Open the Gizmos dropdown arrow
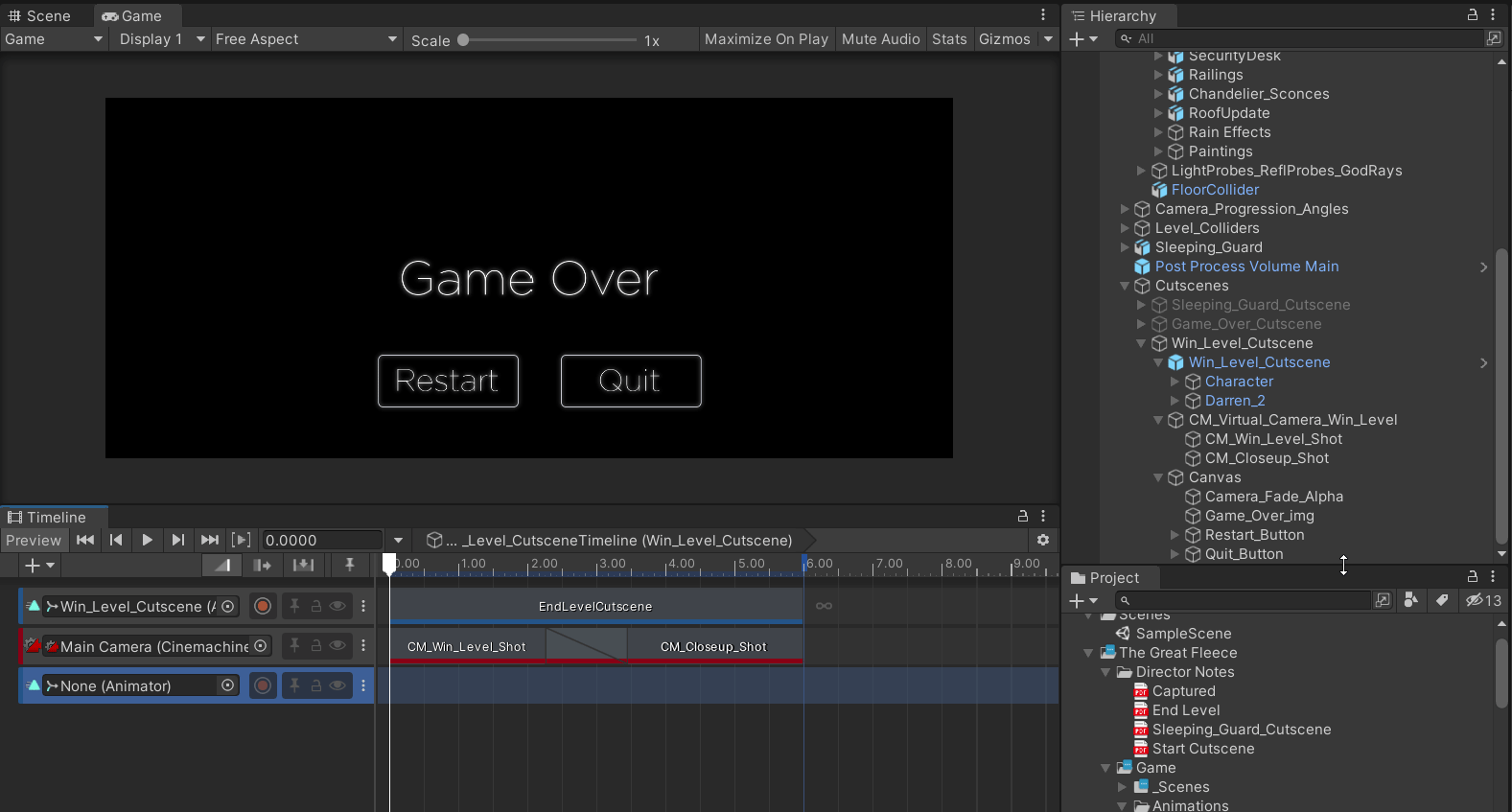This screenshot has height=812, width=1512. point(1048,39)
